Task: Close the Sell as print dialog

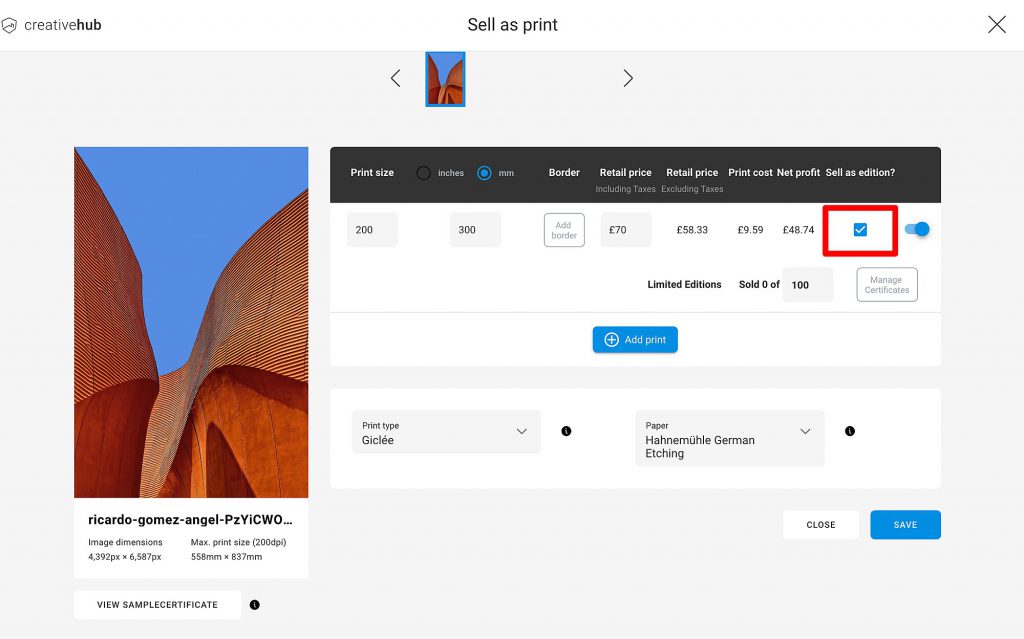Action: 996,24
